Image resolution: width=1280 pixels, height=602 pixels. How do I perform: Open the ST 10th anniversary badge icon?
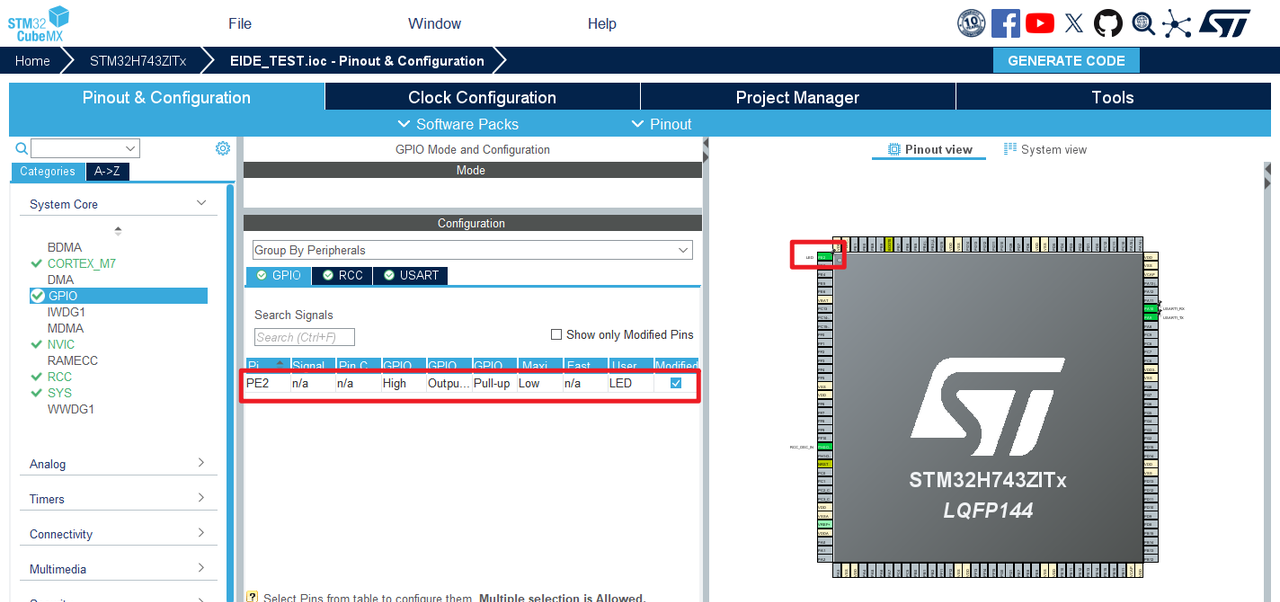click(x=971, y=23)
